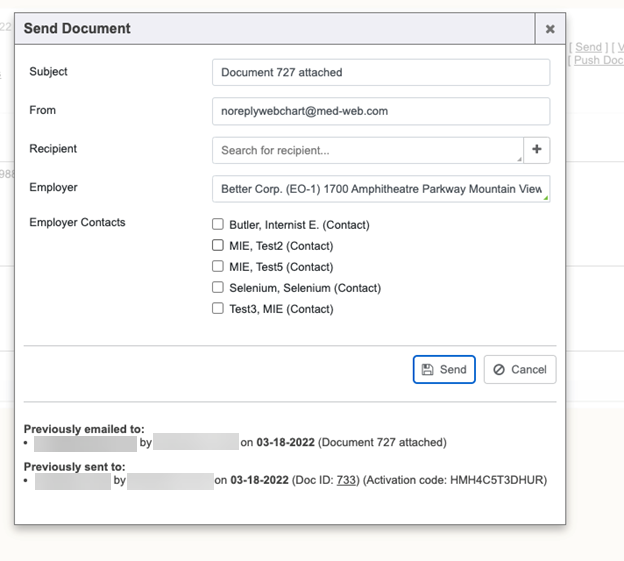Click the Employer Contacts label
This screenshot has width=624, height=561.
pyautogui.click(x=77, y=222)
